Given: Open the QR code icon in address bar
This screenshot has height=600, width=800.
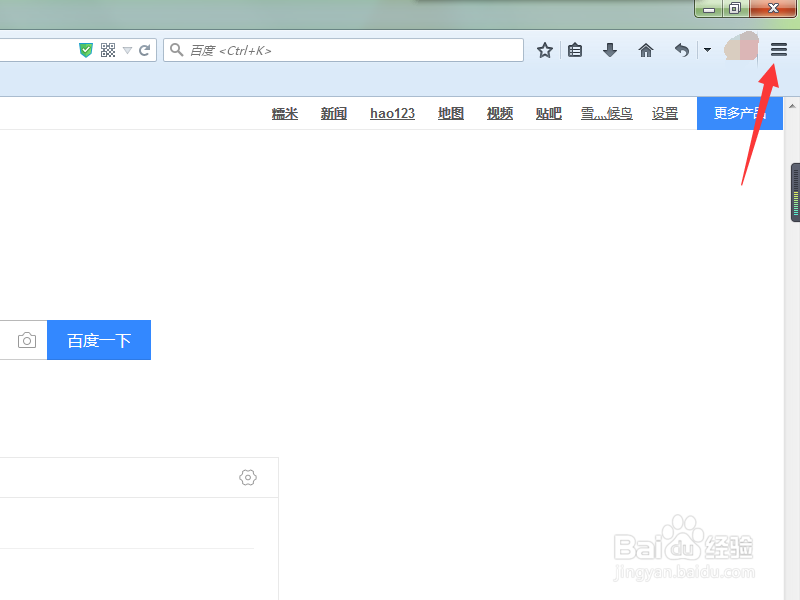Looking at the screenshot, I should tap(108, 50).
